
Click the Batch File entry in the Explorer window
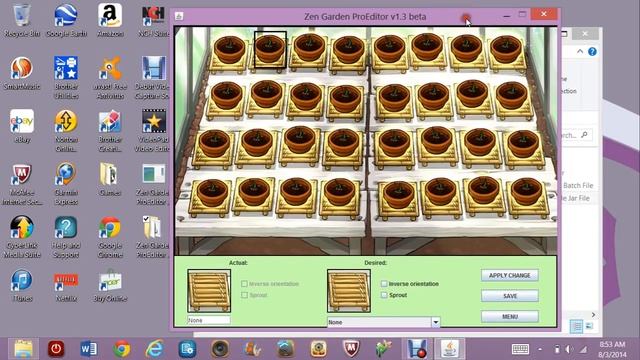[x=577, y=185]
